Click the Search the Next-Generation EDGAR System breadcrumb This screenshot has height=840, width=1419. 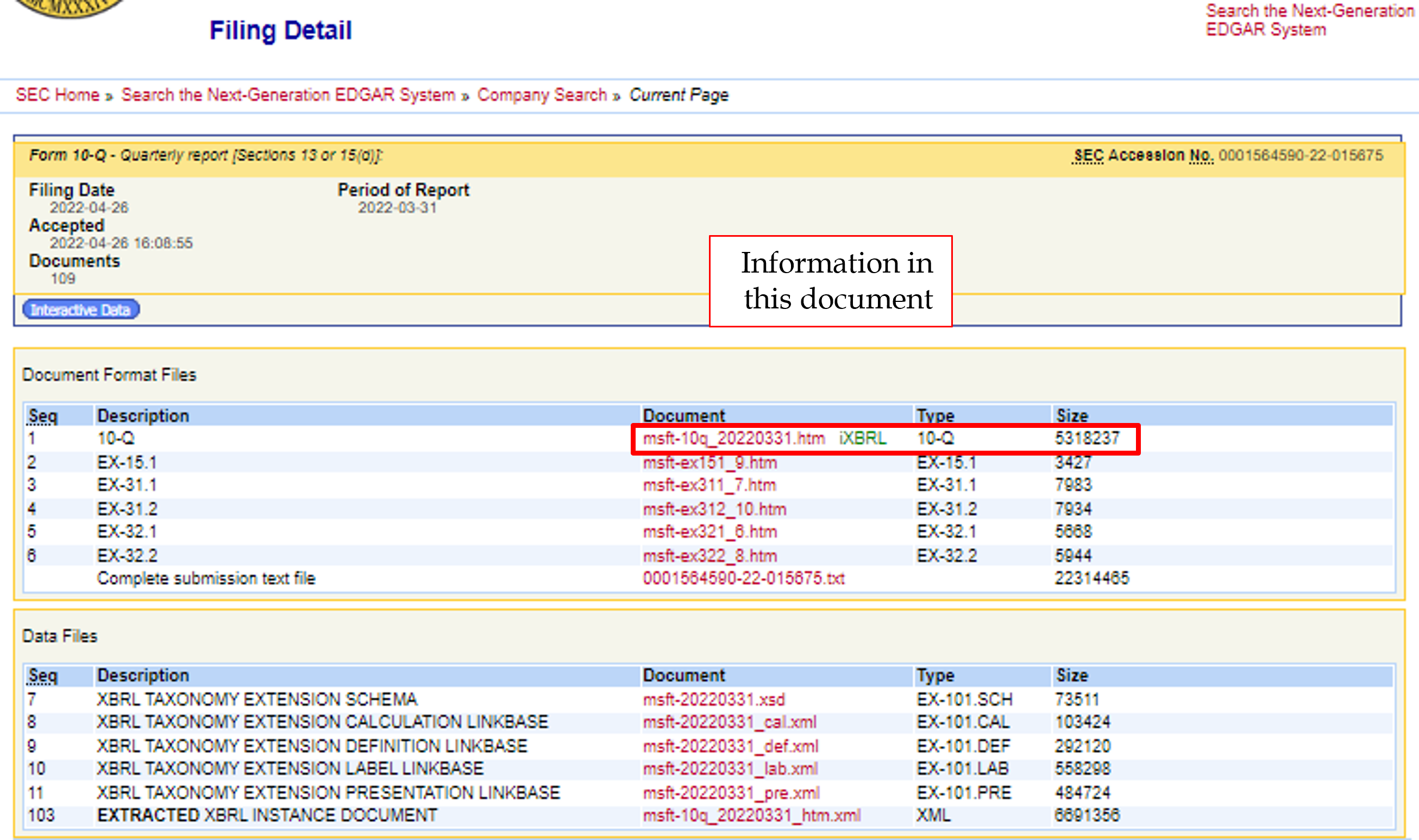[x=288, y=94]
